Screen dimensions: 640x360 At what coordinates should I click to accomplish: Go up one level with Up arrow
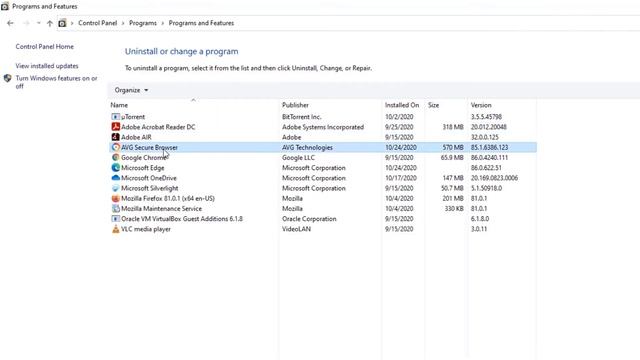pyautogui.click(x=50, y=23)
